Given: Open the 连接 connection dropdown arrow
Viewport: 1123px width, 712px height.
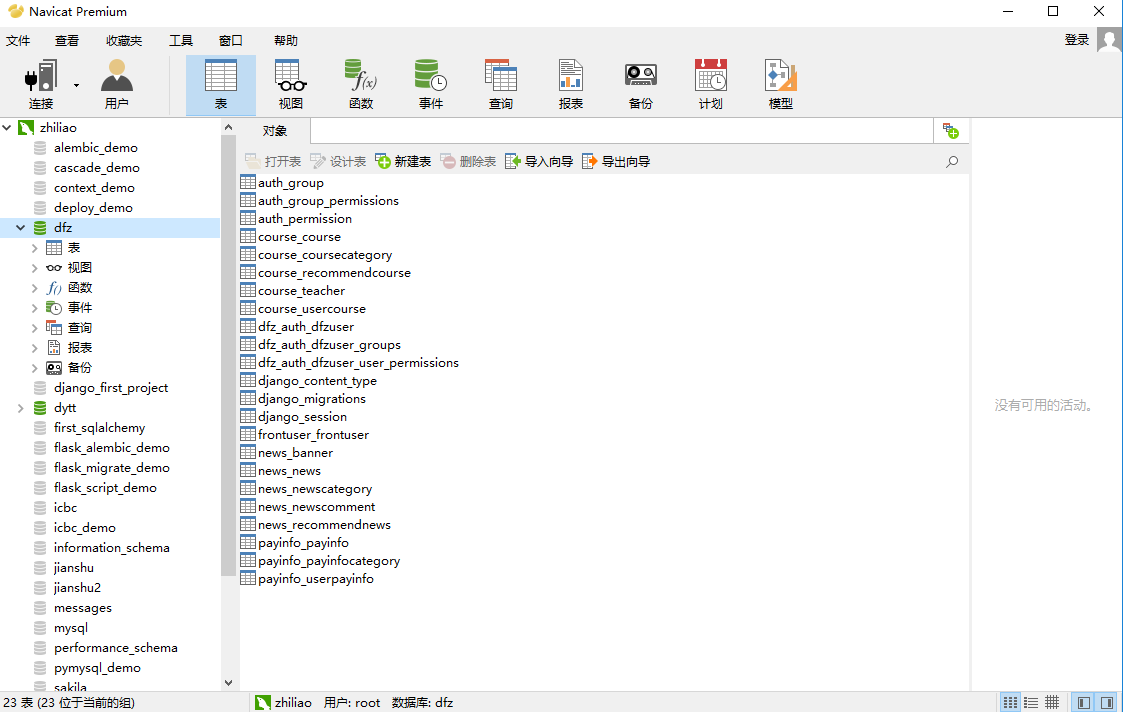Looking at the screenshot, I should [x=76, y=85].
